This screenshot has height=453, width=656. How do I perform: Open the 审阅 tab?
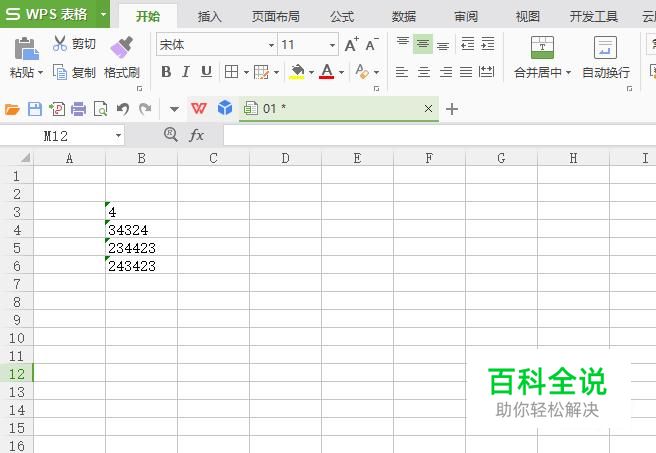pos(466,16)
